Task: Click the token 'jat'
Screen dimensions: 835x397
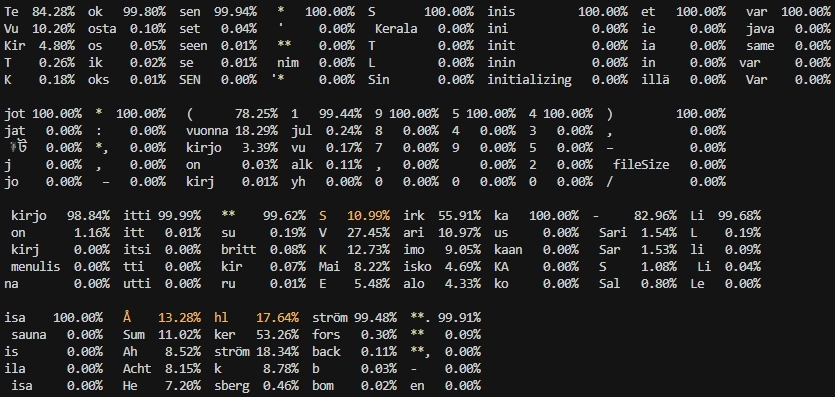Action: coord(14,130)
